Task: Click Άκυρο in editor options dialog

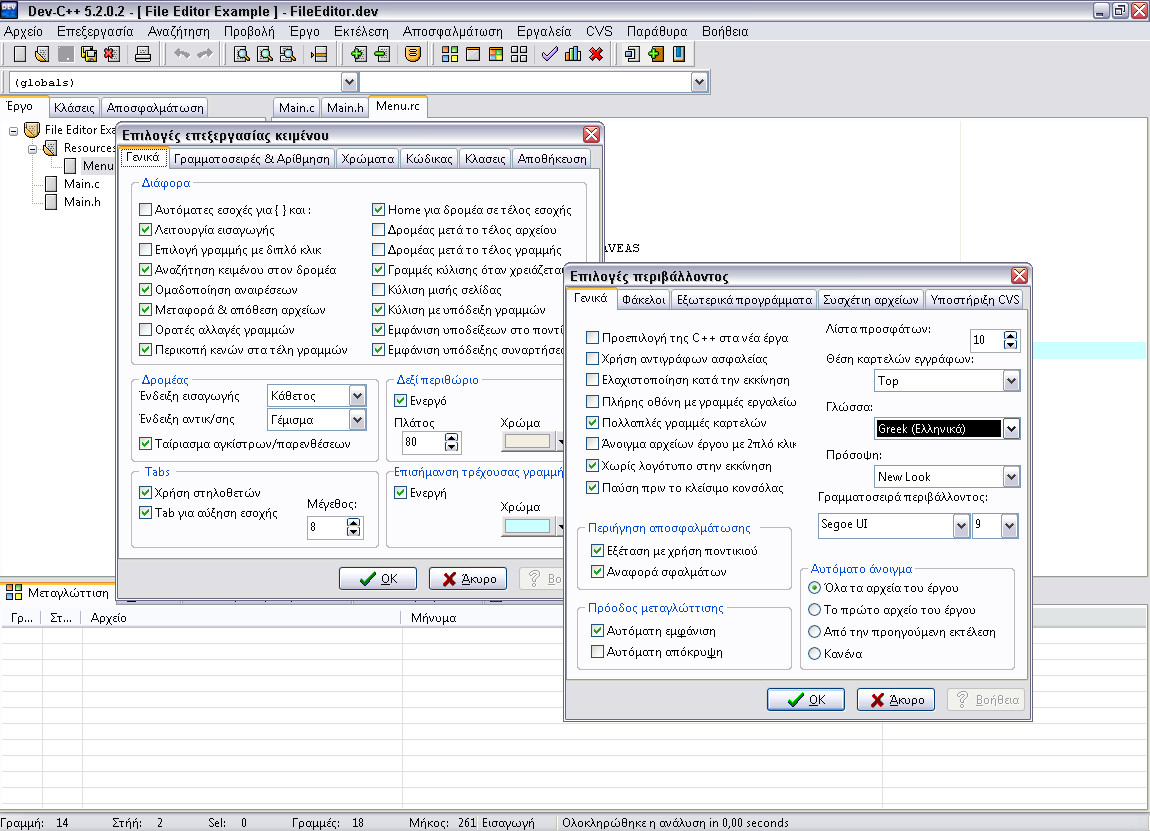Action: click(468, 579)
